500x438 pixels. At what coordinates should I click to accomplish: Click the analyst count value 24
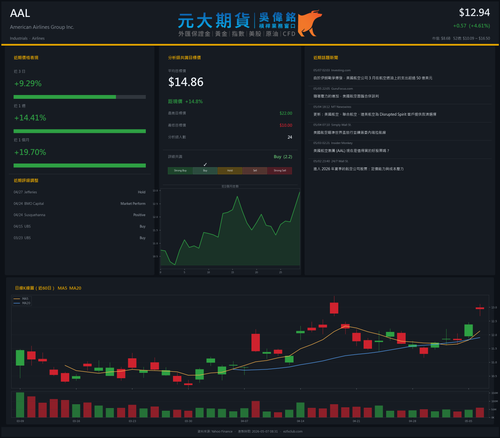coord(290,137)
